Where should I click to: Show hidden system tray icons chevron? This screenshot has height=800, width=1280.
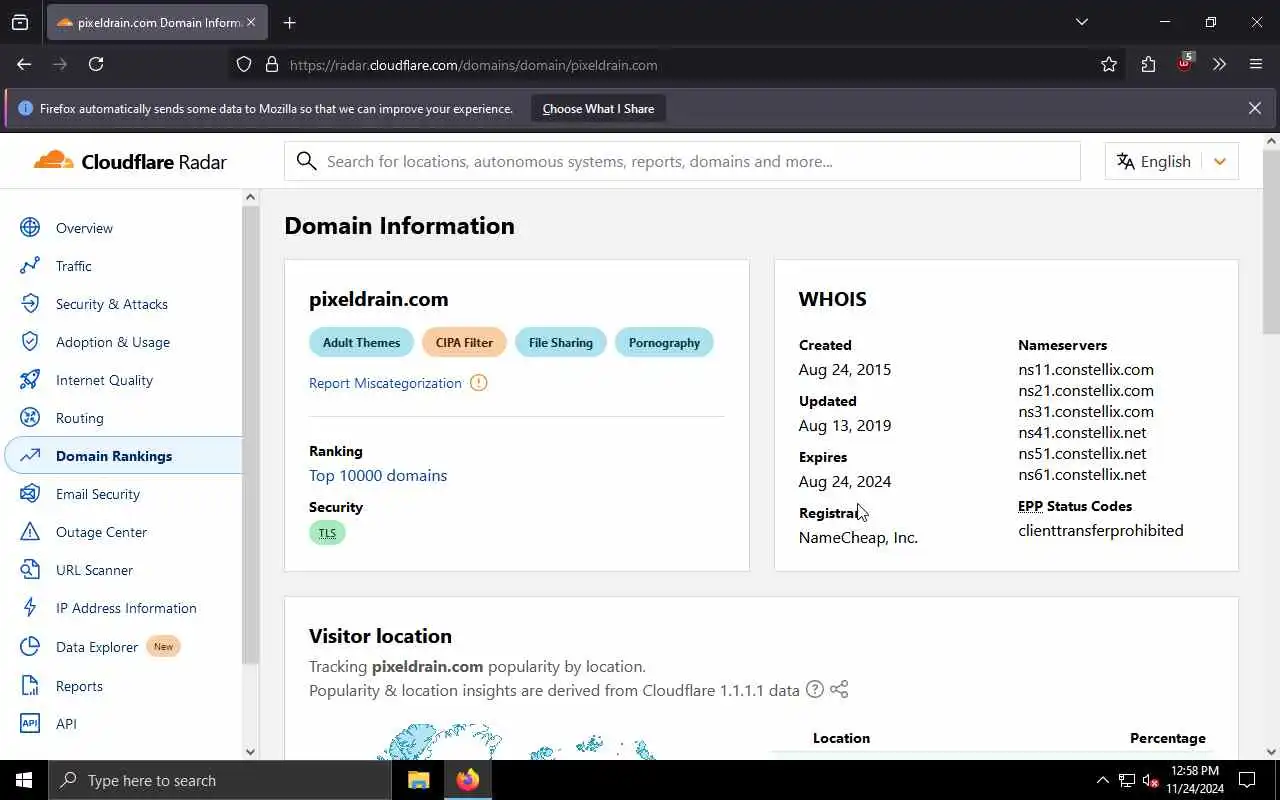coord(1103,780)
